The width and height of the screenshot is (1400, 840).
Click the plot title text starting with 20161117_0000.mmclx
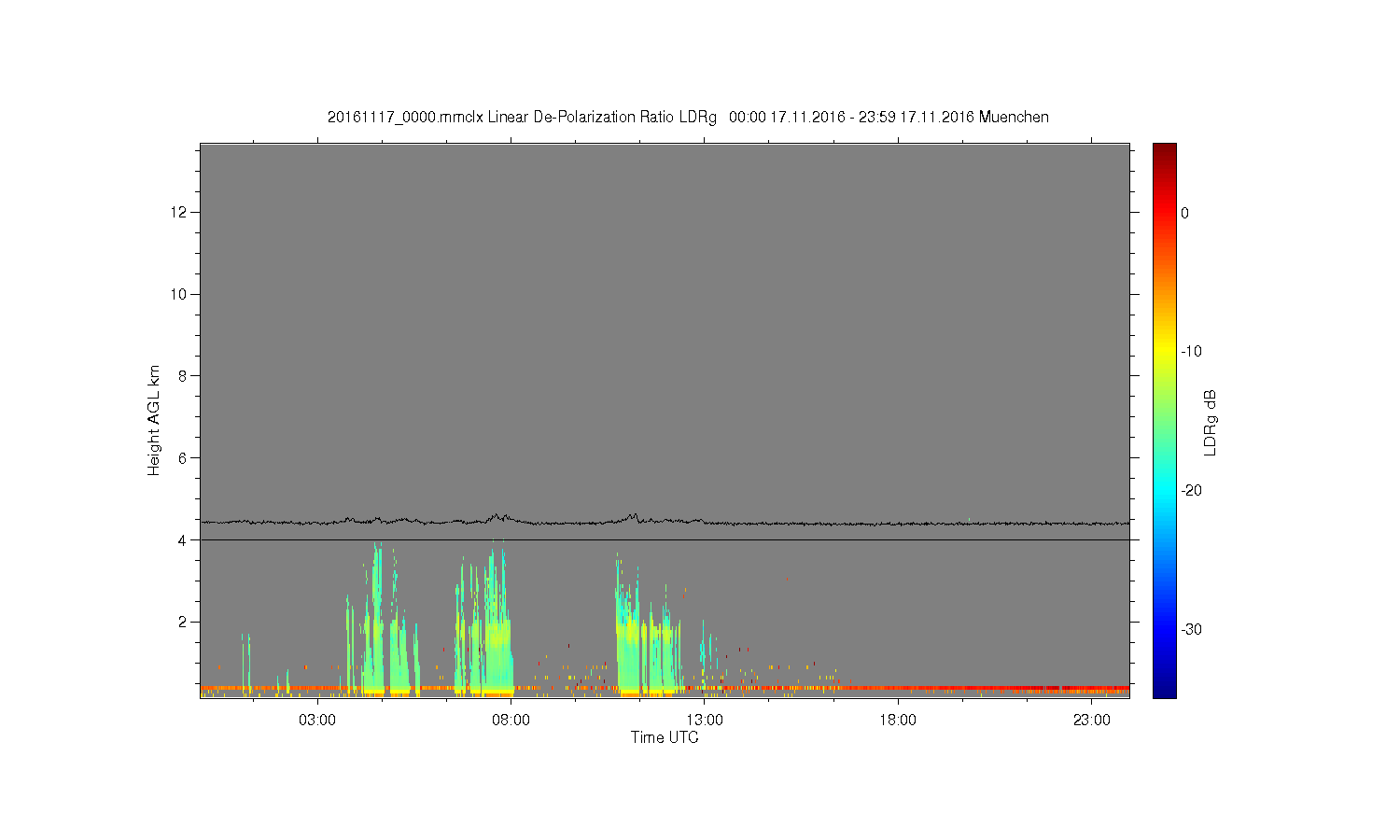coord(688,118)
